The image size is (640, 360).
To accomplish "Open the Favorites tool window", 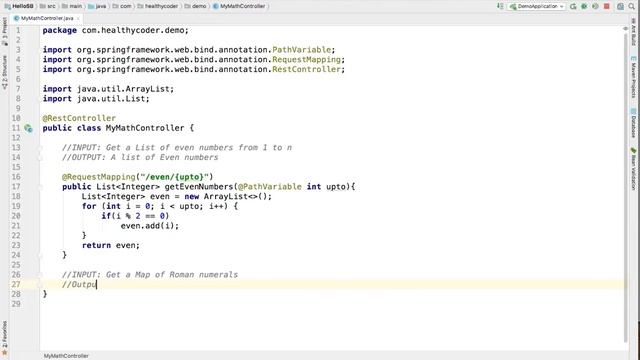I will [x=4, y=338].
